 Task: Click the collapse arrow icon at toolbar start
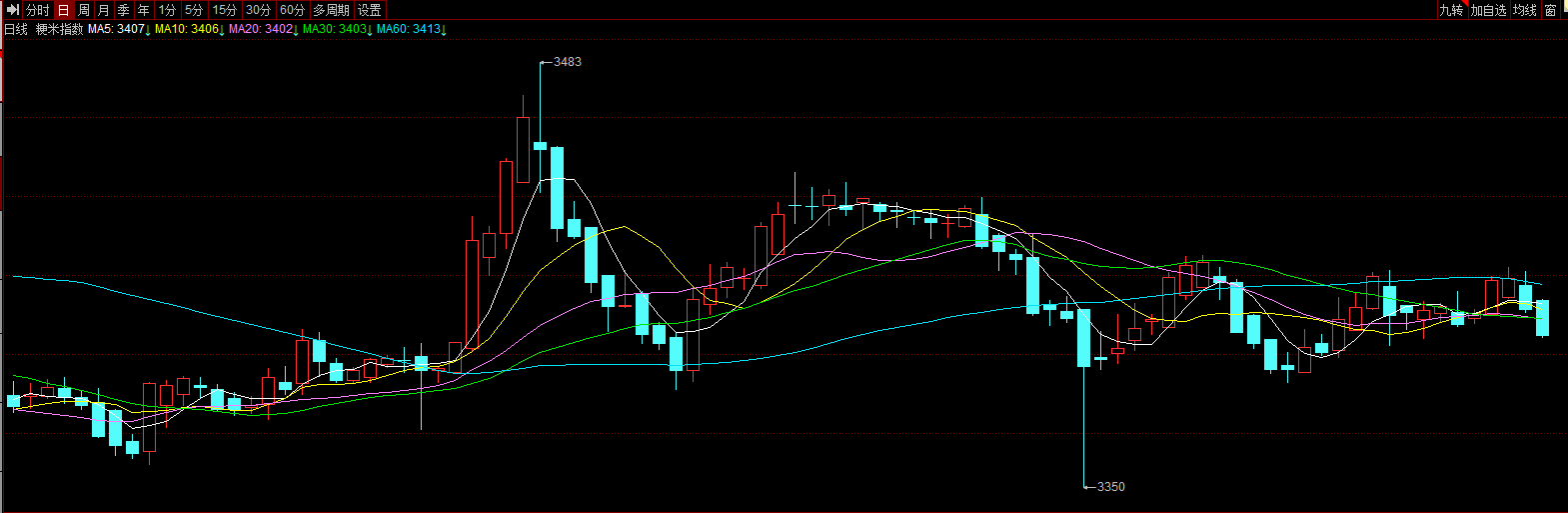[13, 10]
